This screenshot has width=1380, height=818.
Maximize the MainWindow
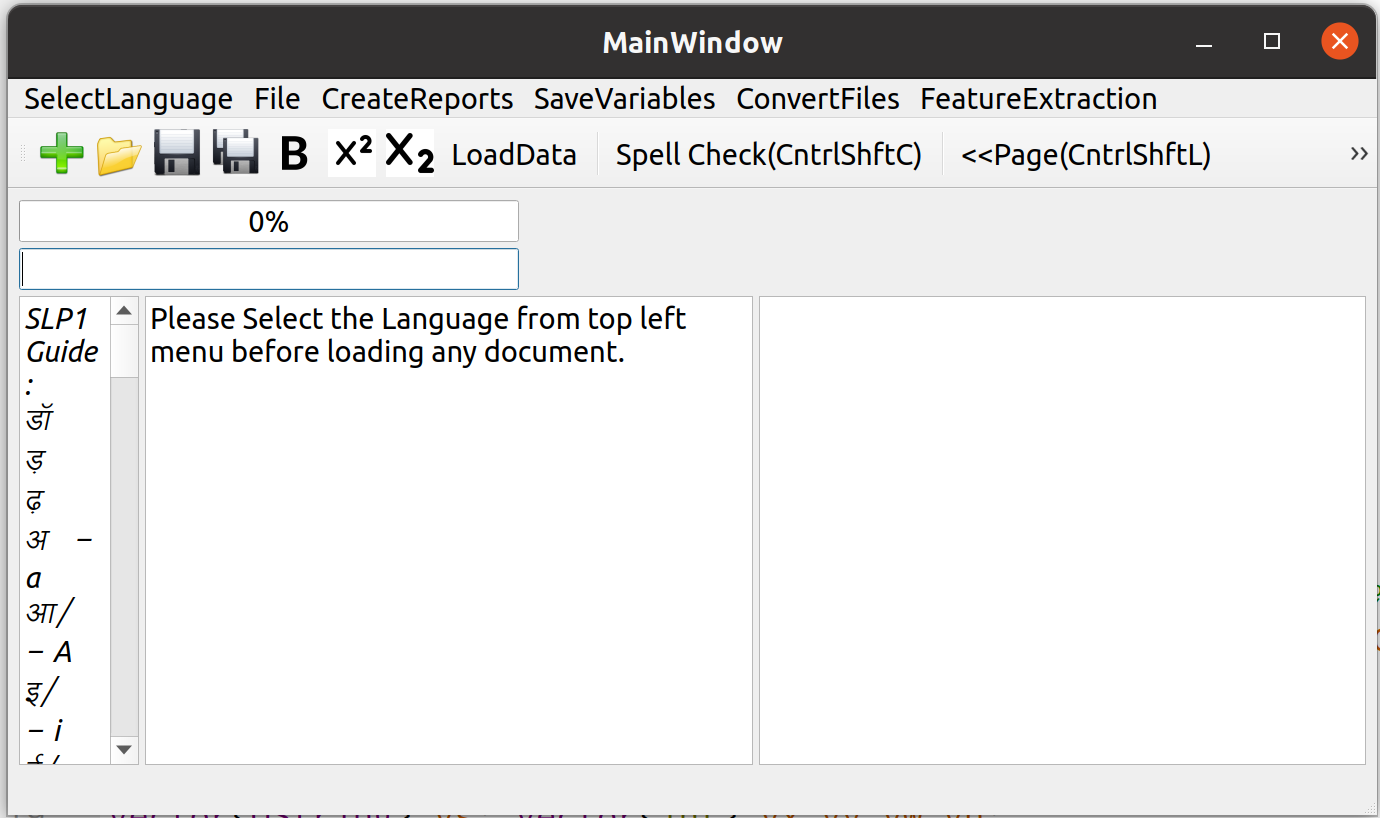click(x=1272, y=42)
